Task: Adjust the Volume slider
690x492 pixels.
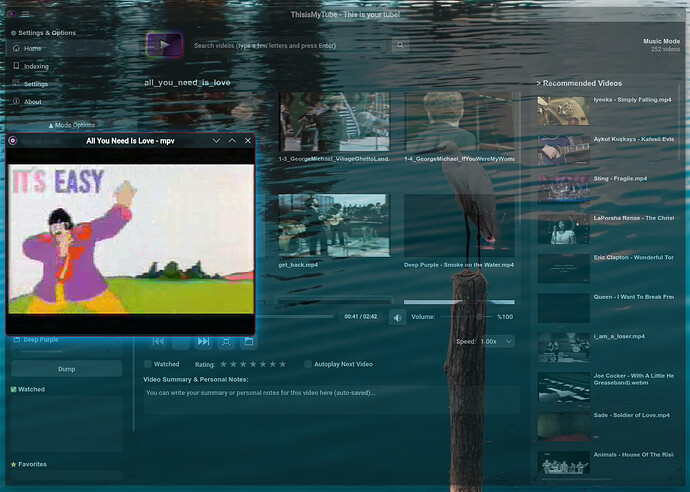Action: [466, 317]
